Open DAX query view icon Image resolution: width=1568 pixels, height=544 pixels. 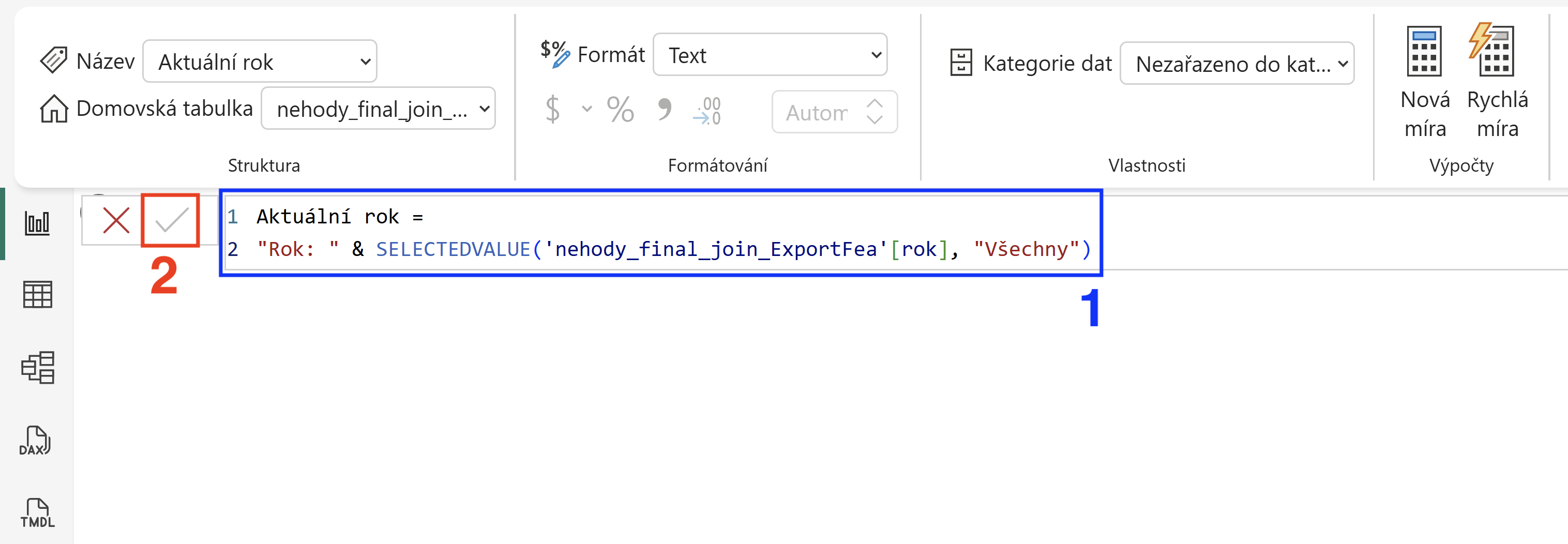click(x=35, y=441)
